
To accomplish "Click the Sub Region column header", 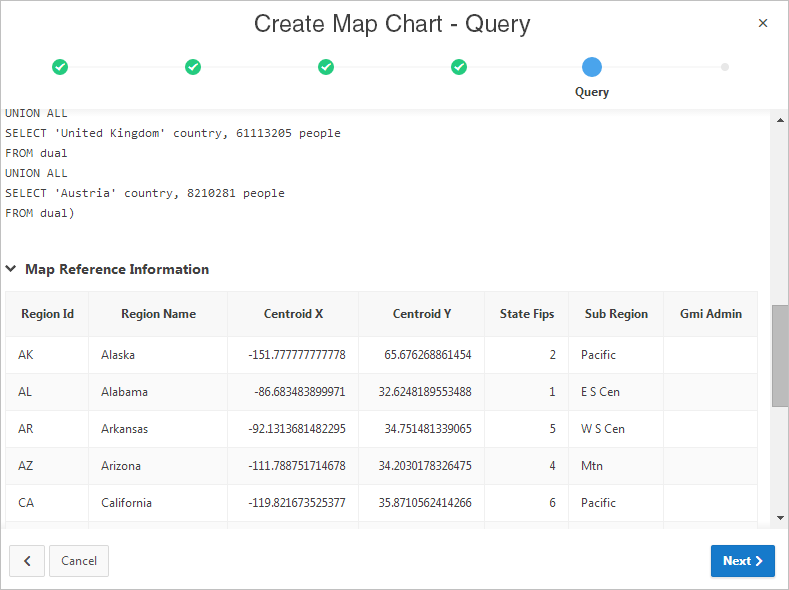I will [616, 314].
